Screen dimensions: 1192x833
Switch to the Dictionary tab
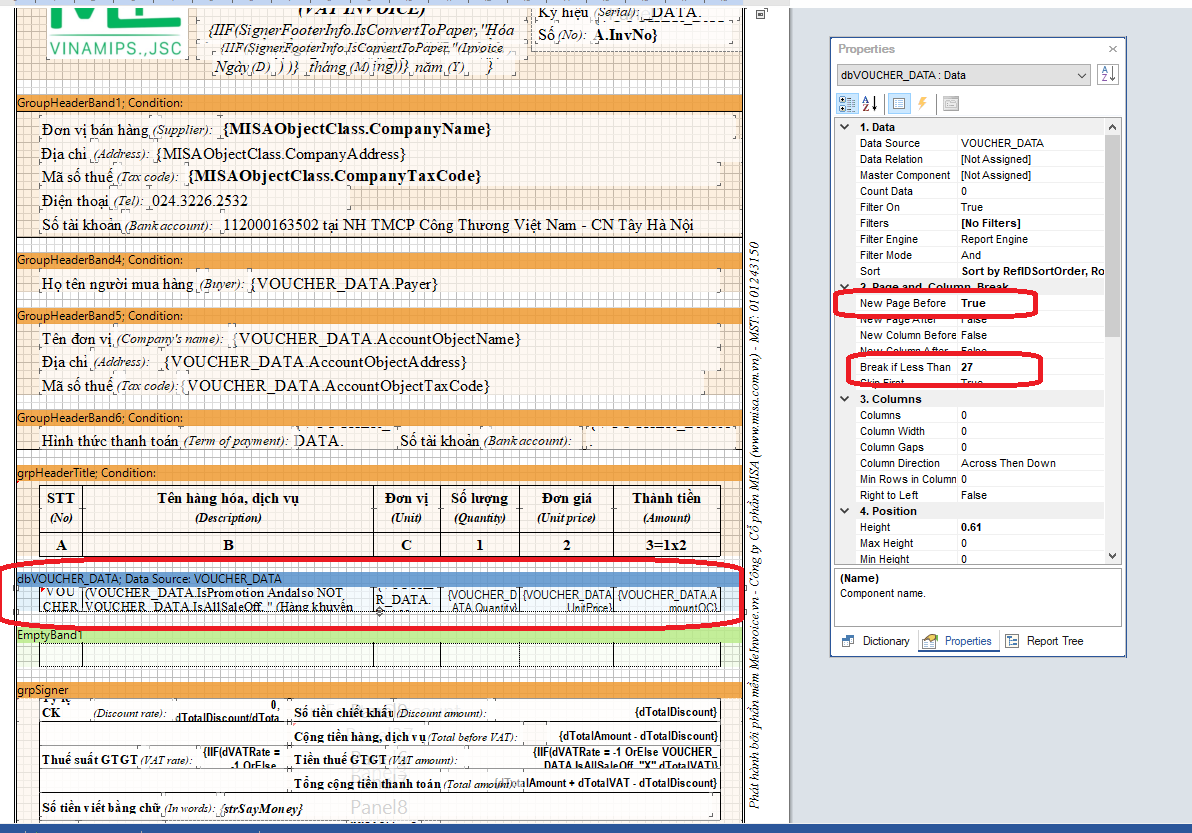coord(876,641)
